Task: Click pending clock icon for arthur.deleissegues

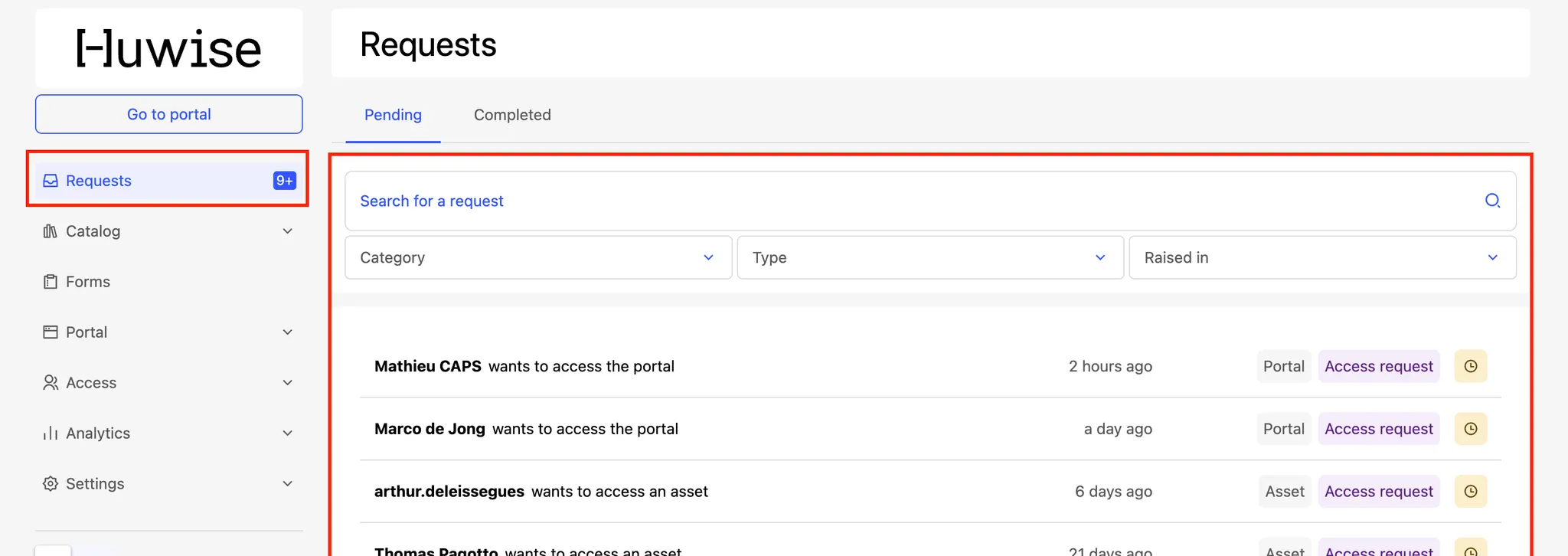Action: pos(1470,492)
